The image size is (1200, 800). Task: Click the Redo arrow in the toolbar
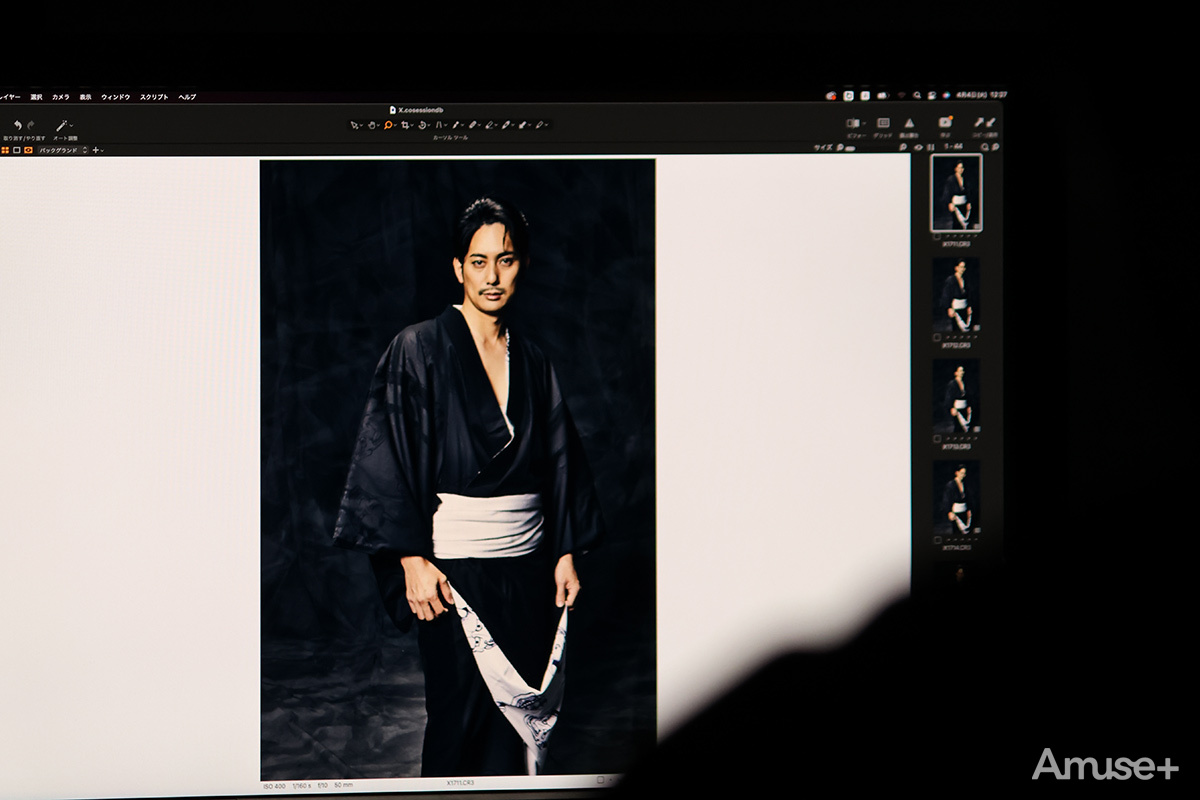pos(31,124)
